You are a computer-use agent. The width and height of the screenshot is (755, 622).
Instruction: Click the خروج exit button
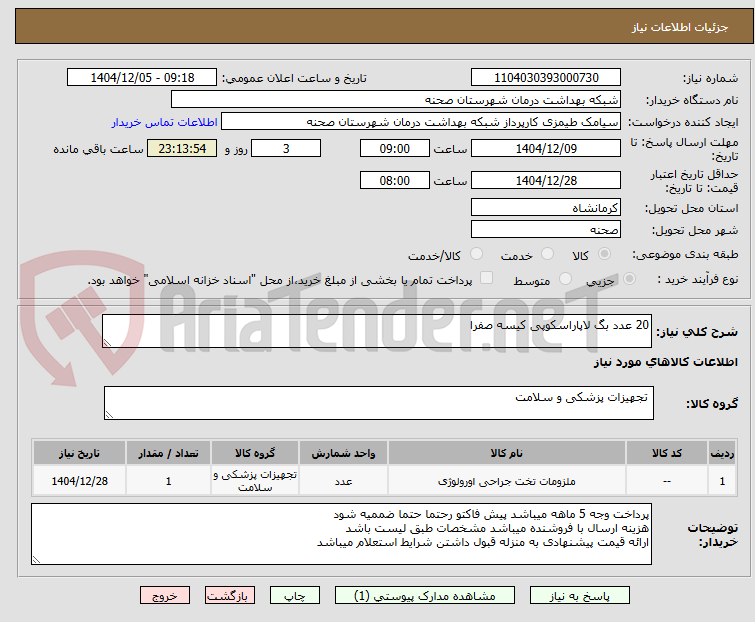point(165,596)
